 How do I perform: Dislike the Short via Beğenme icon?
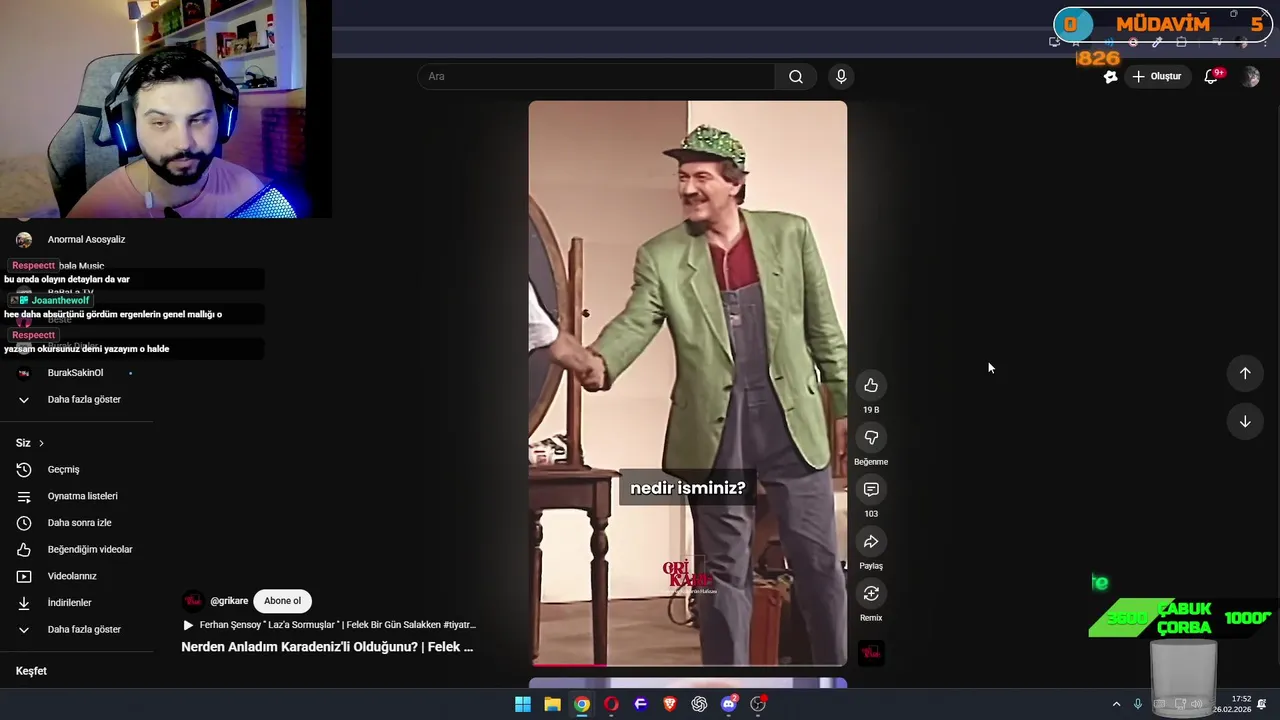click(871, 437)
